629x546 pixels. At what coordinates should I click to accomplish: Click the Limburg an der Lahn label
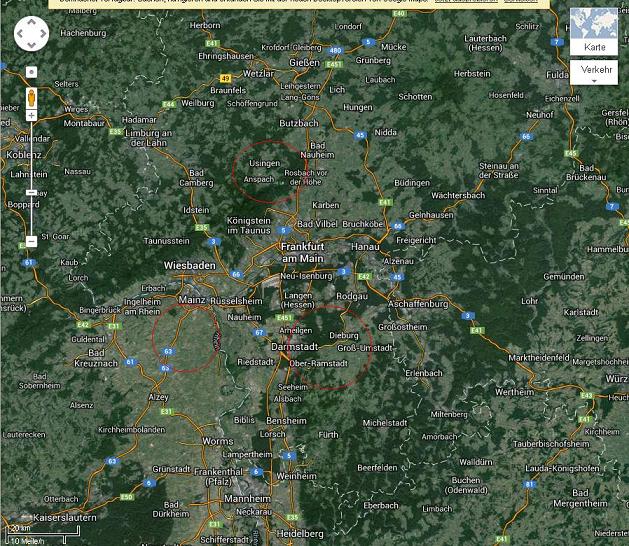click(x=148, y=138)
